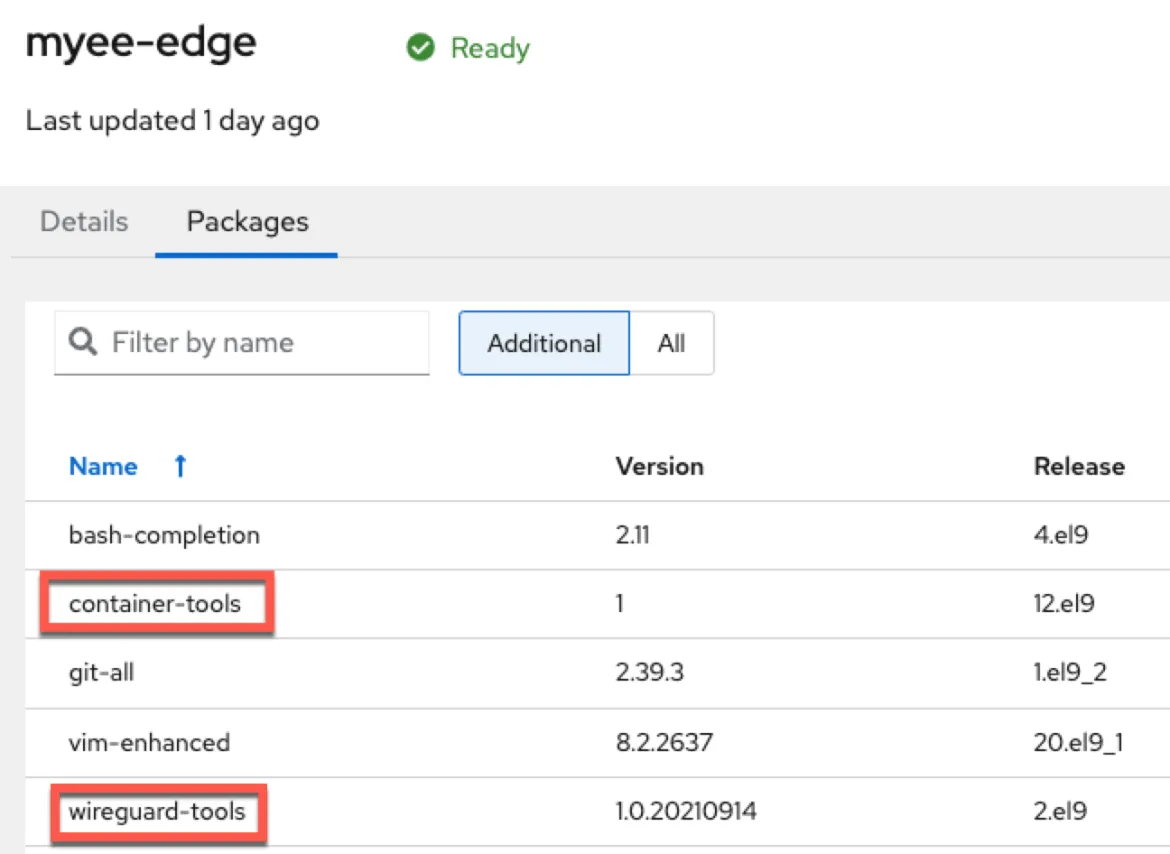Viewport: 1170px width, 854px height.
Task: Click the Release column header
Action: coord(1079,466)
